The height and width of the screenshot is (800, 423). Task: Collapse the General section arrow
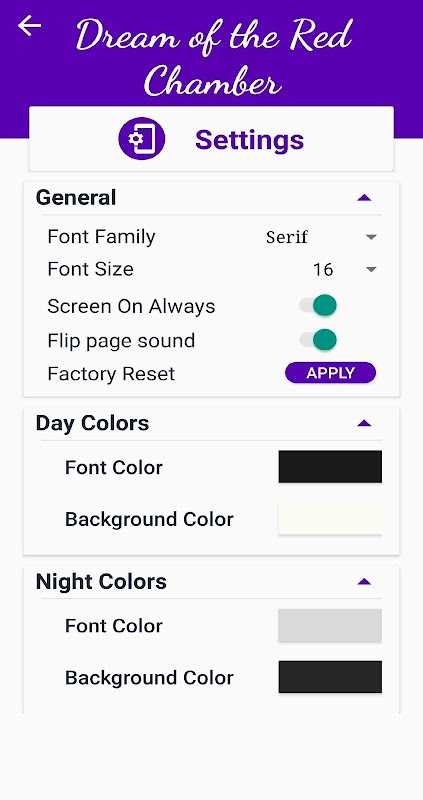click(364, 198)
